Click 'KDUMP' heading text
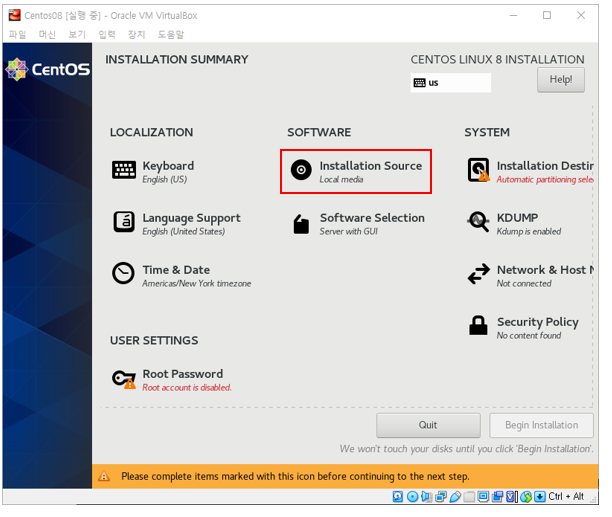 point(517,218)
